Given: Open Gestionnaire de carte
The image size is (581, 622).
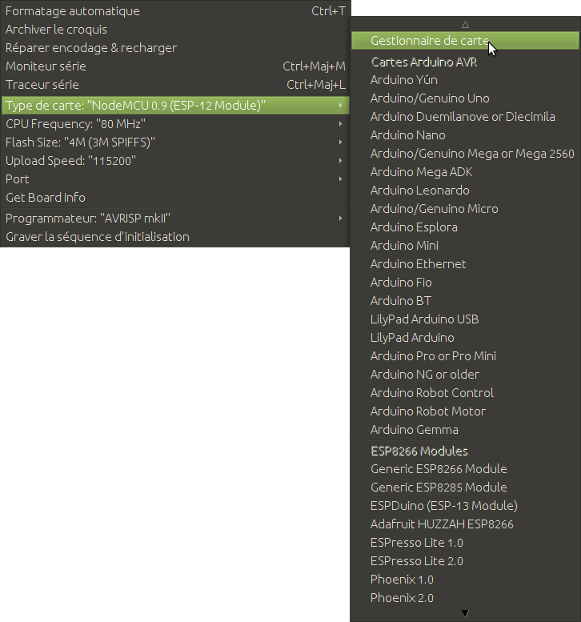Looking at the screenshot, I should point(465,40).
